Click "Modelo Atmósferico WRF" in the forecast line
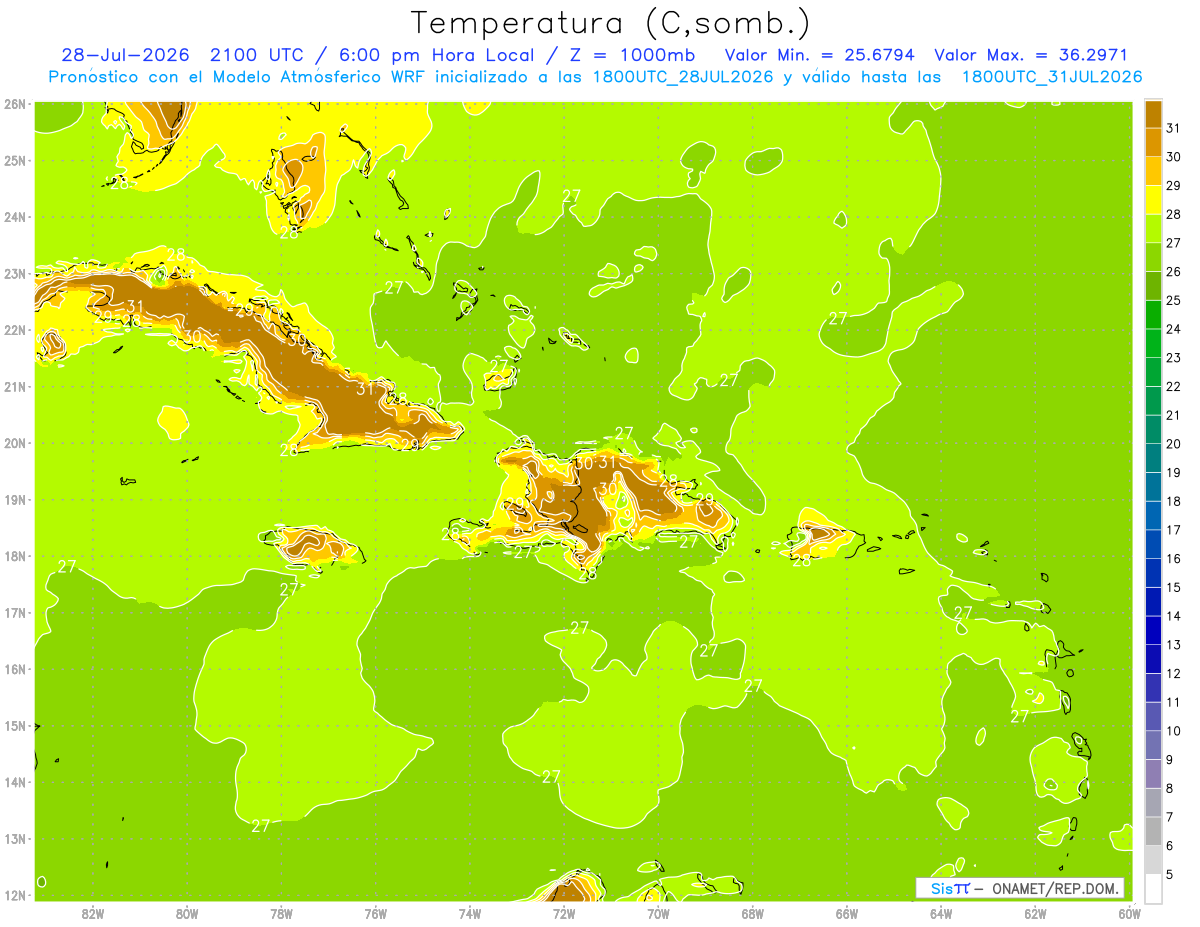 point(318,77)
